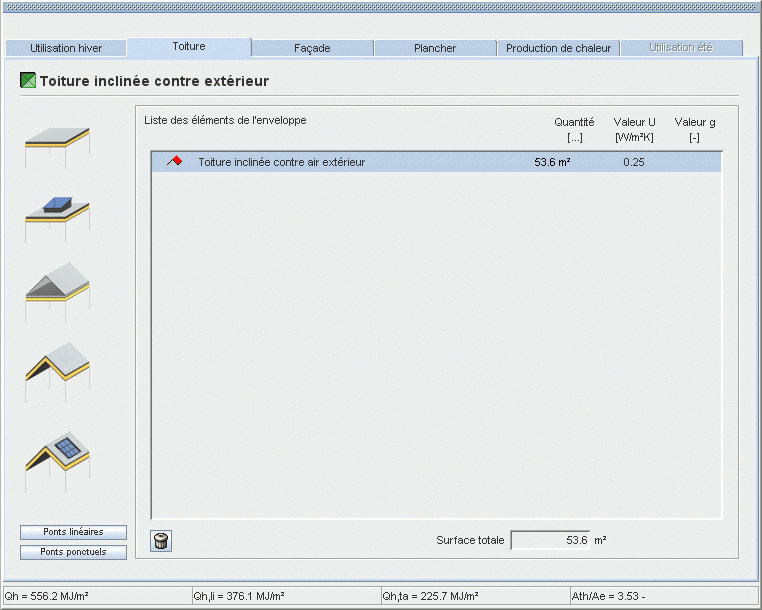
Task: Click the 0.25 U-value cell
Action: click(633, 162)
